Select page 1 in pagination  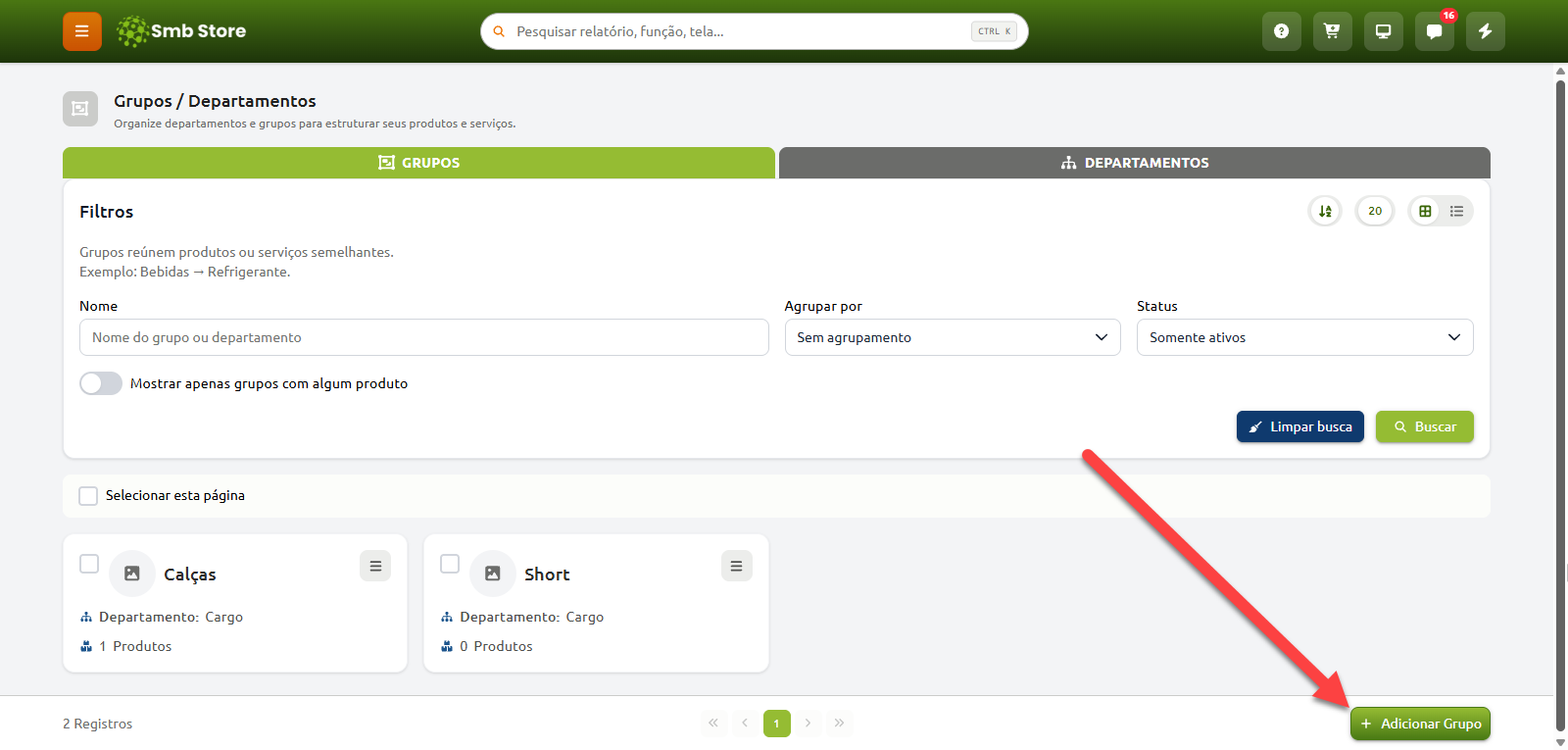776,724
